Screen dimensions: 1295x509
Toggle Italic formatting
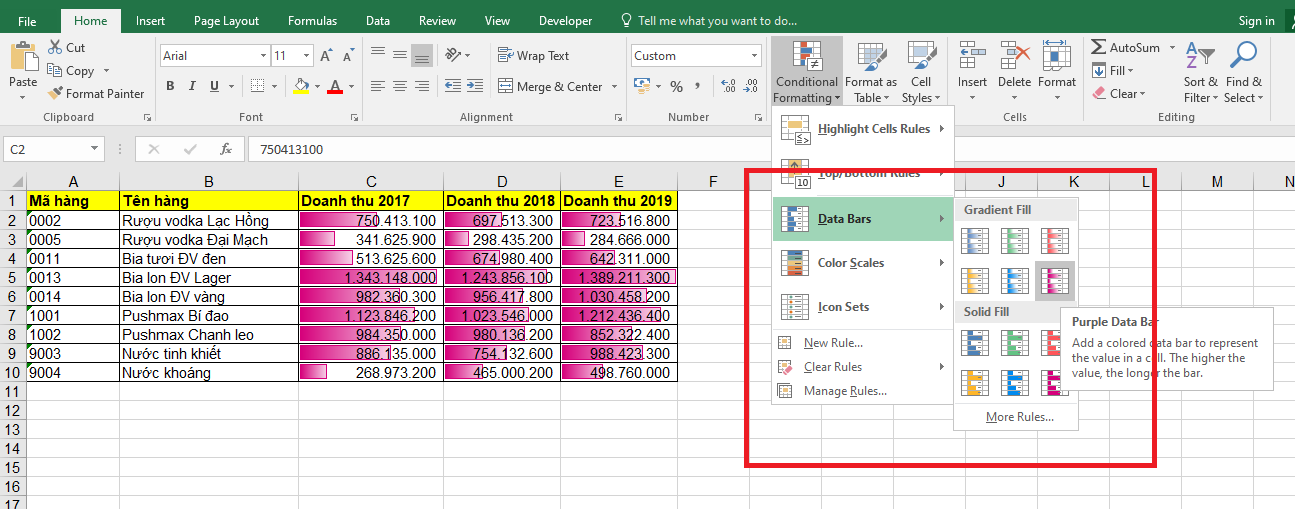192,87
